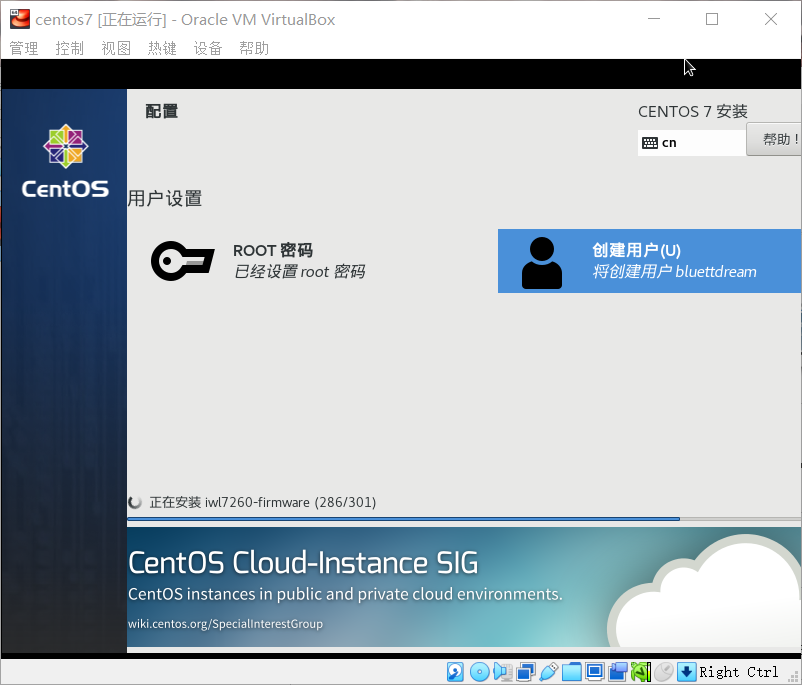Click the VirtualBox window title icon
The height and width of the screenshot is (685, 802).
20,19
